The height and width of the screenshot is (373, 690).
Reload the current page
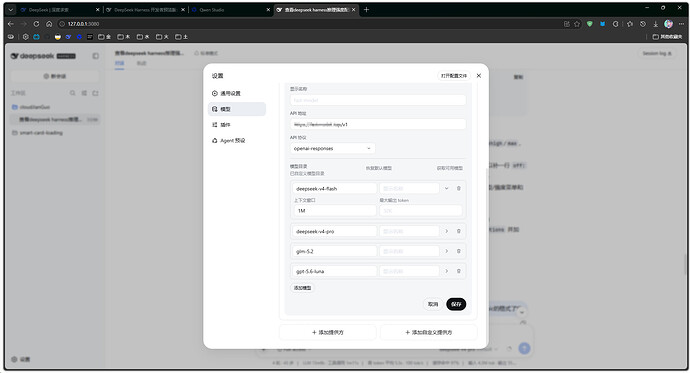point(36,24)
